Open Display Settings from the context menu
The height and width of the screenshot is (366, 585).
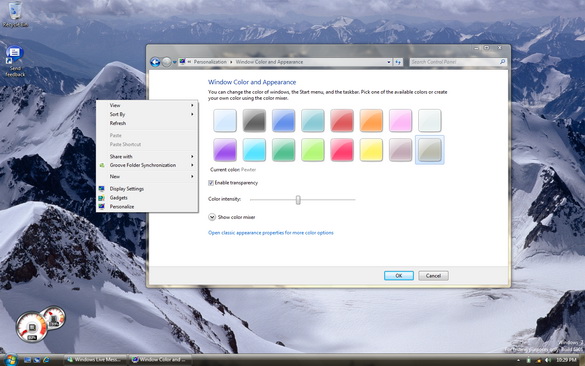(x=147, y=189)
